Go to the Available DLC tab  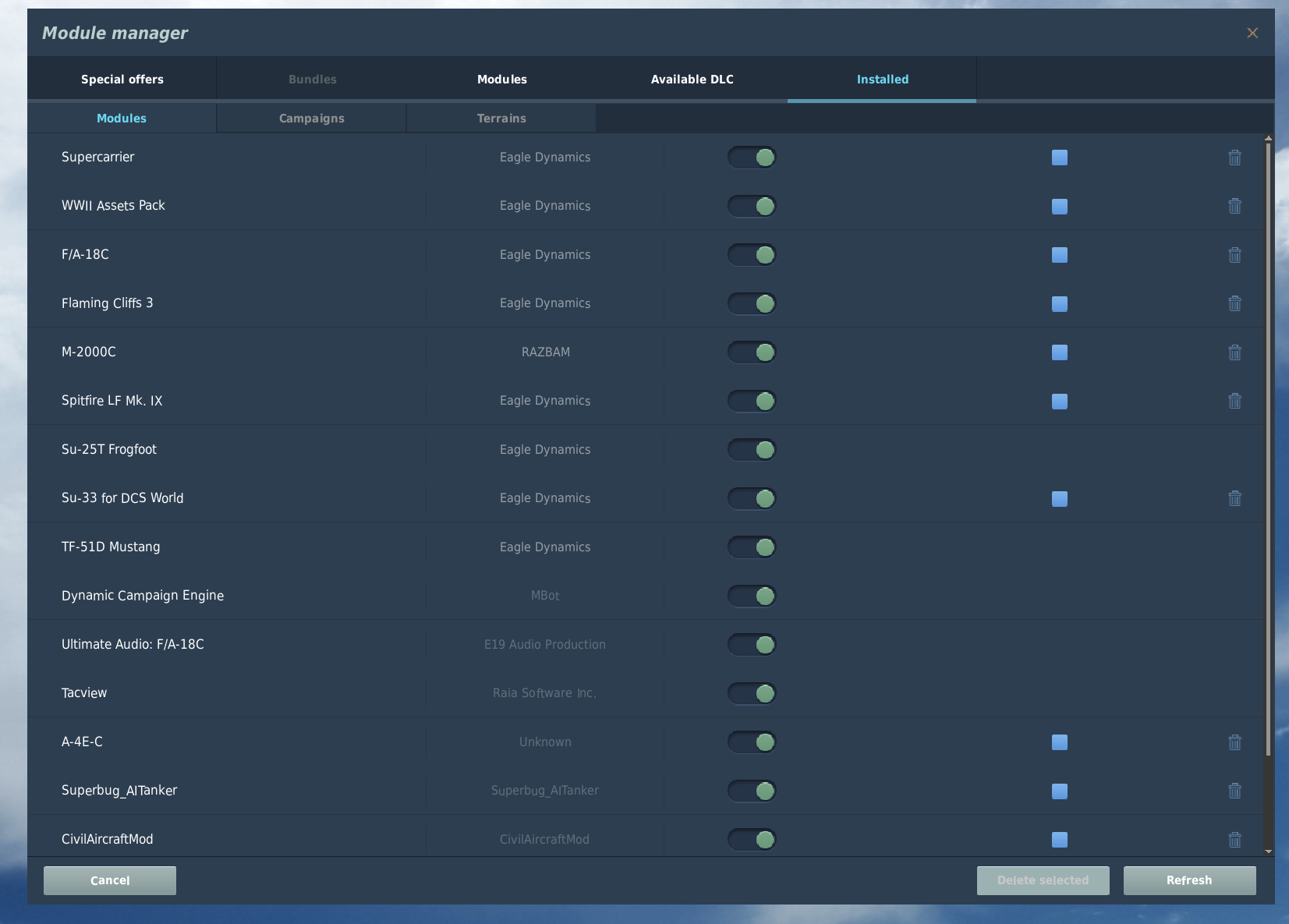click(x=692, y=79)
